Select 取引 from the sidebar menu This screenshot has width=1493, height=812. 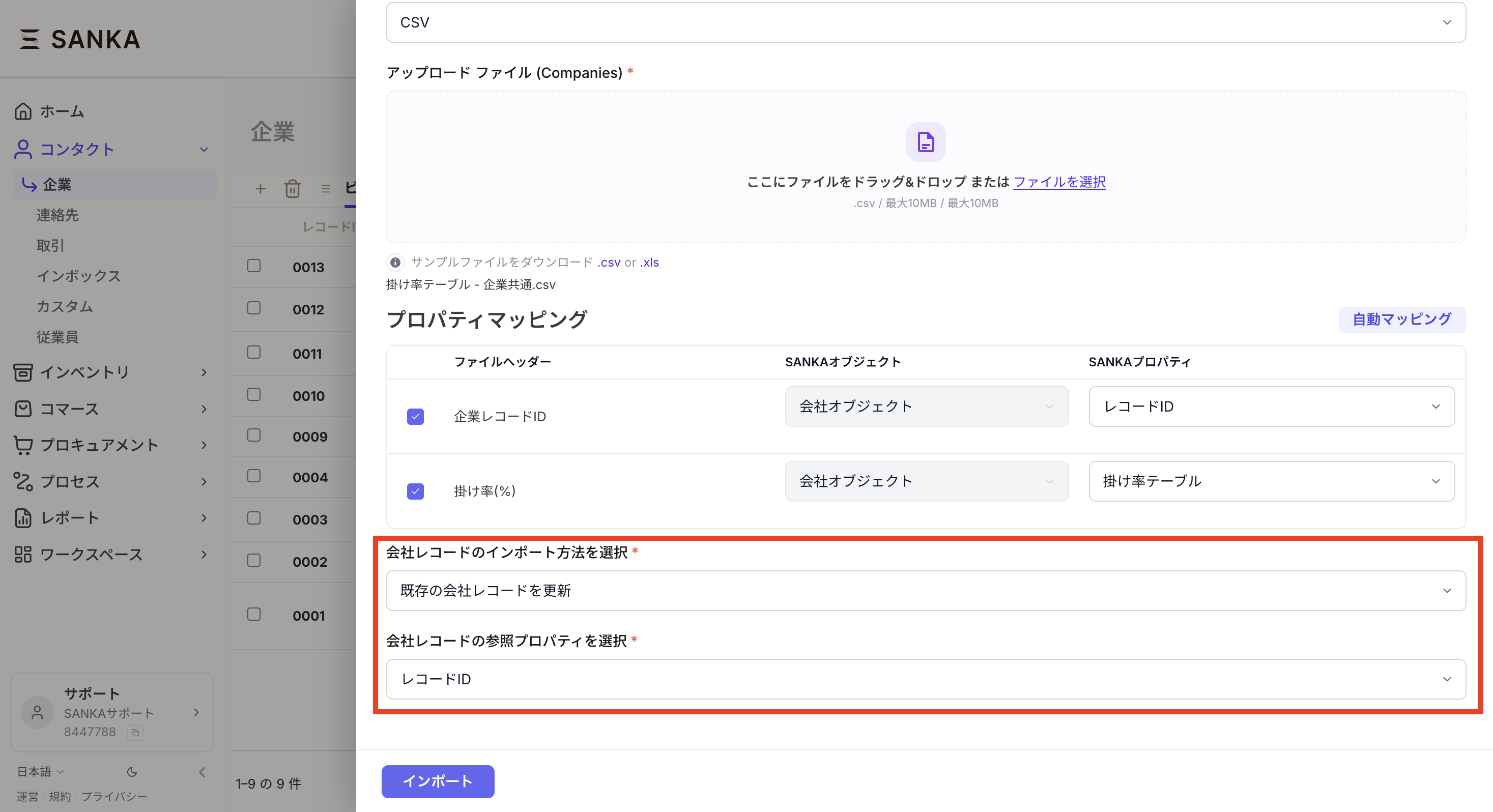pyautogui.click(x=50, y=246)
